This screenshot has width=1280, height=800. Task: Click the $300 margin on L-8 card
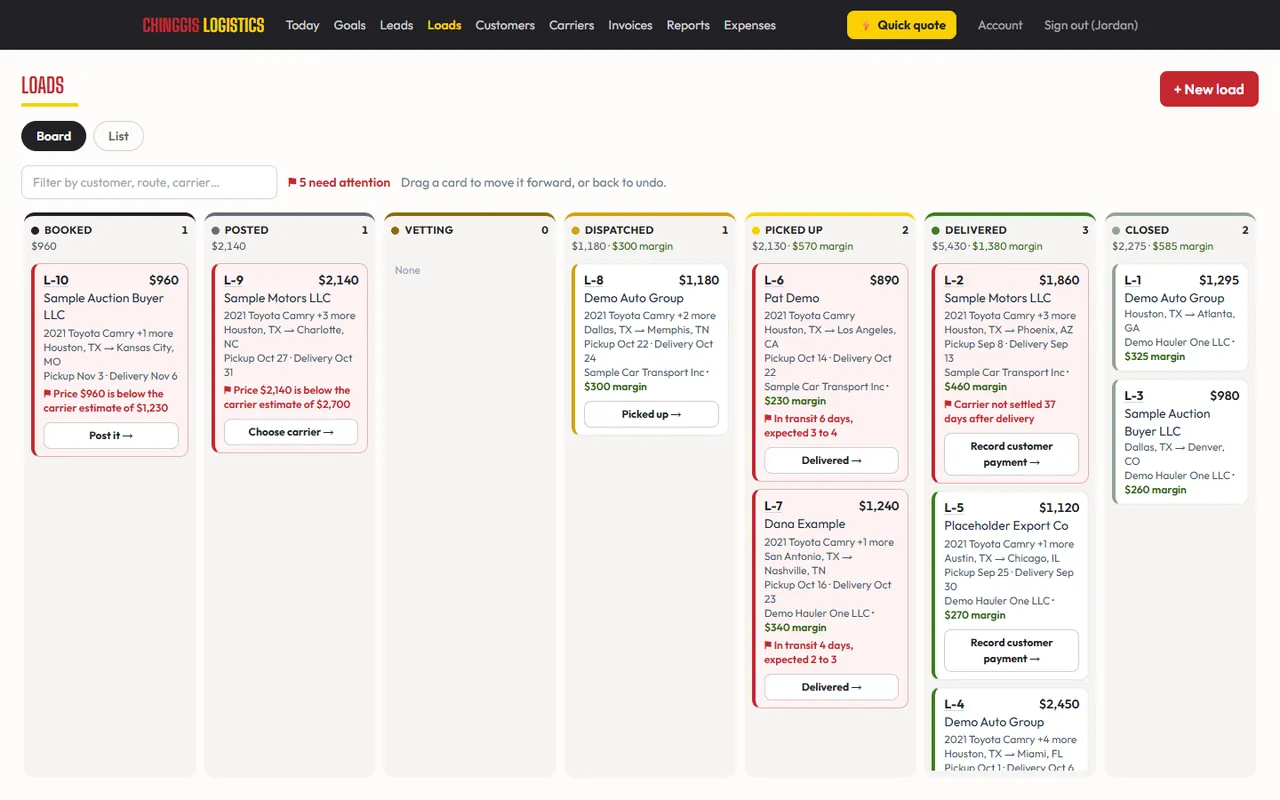coord(616,387)
